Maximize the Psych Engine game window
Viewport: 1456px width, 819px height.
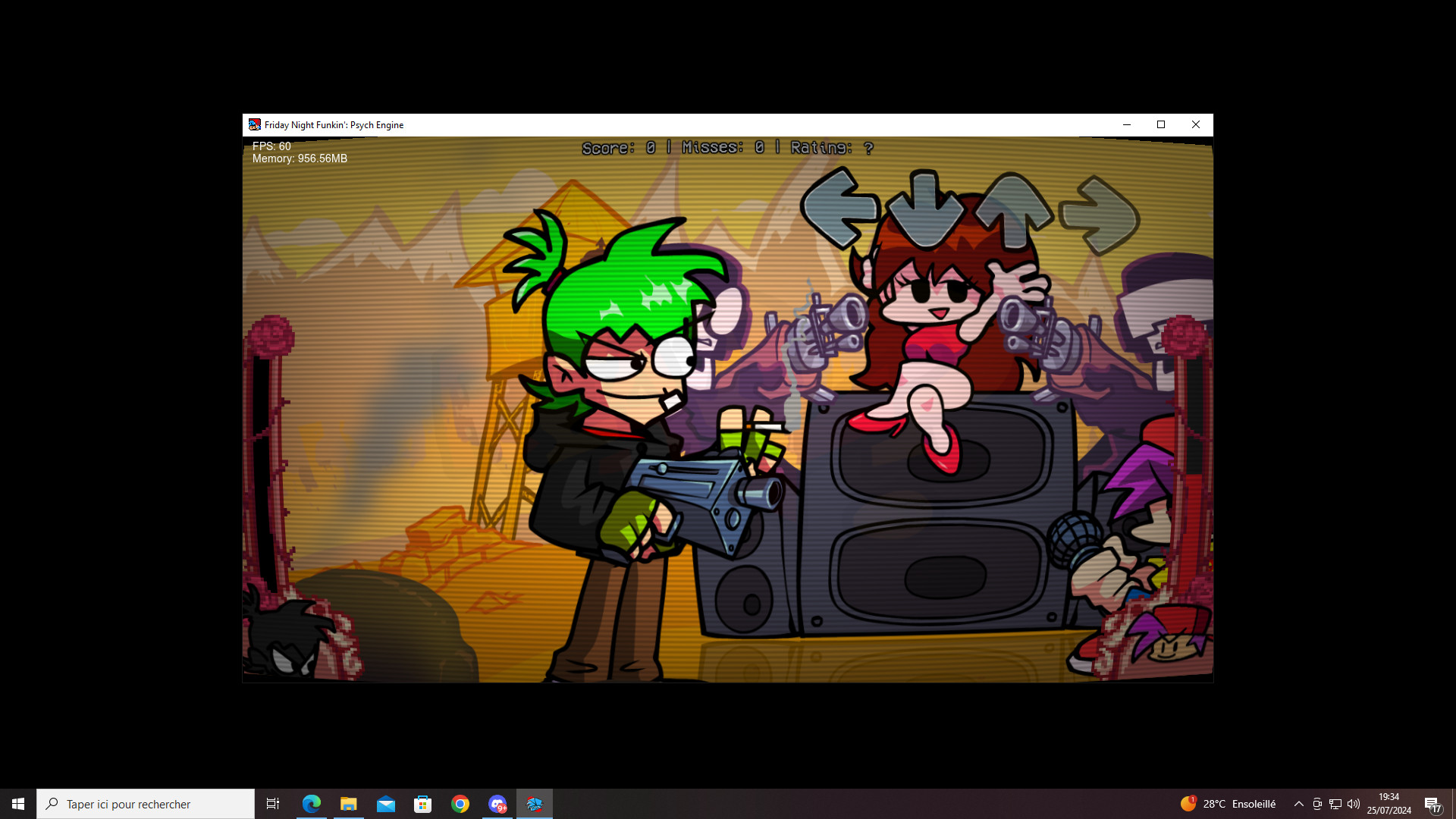pyautogui.click(x=1161, y=125)
